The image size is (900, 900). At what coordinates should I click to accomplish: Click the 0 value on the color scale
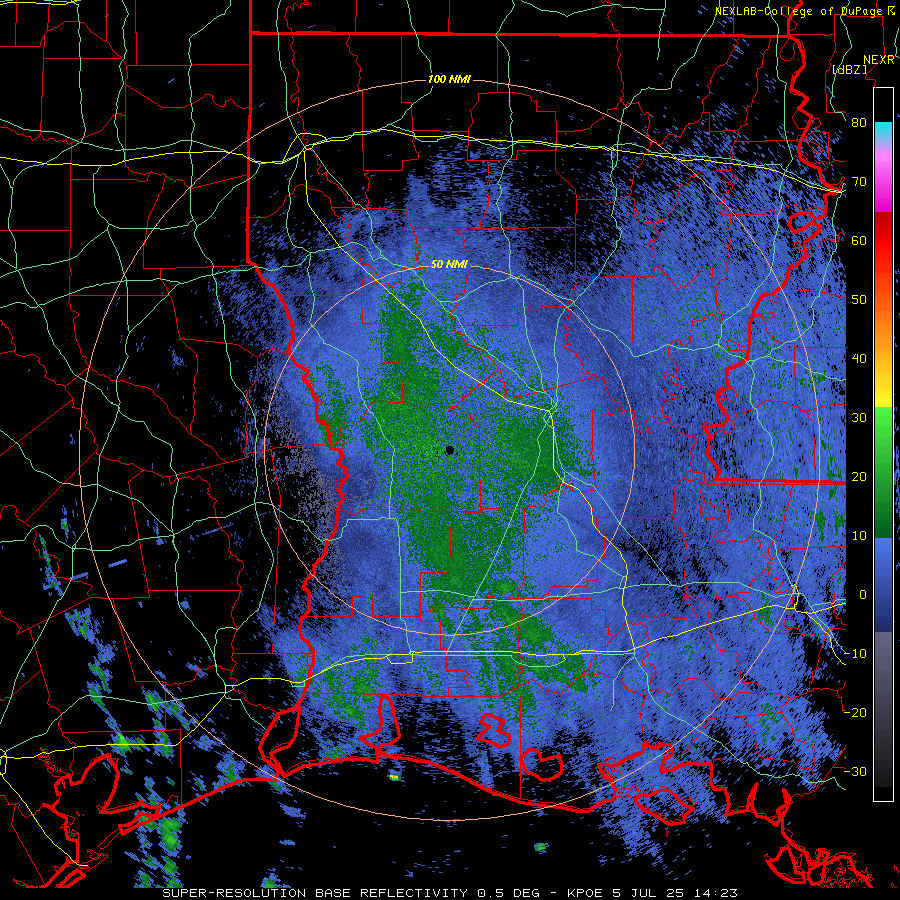coord(862,595)
